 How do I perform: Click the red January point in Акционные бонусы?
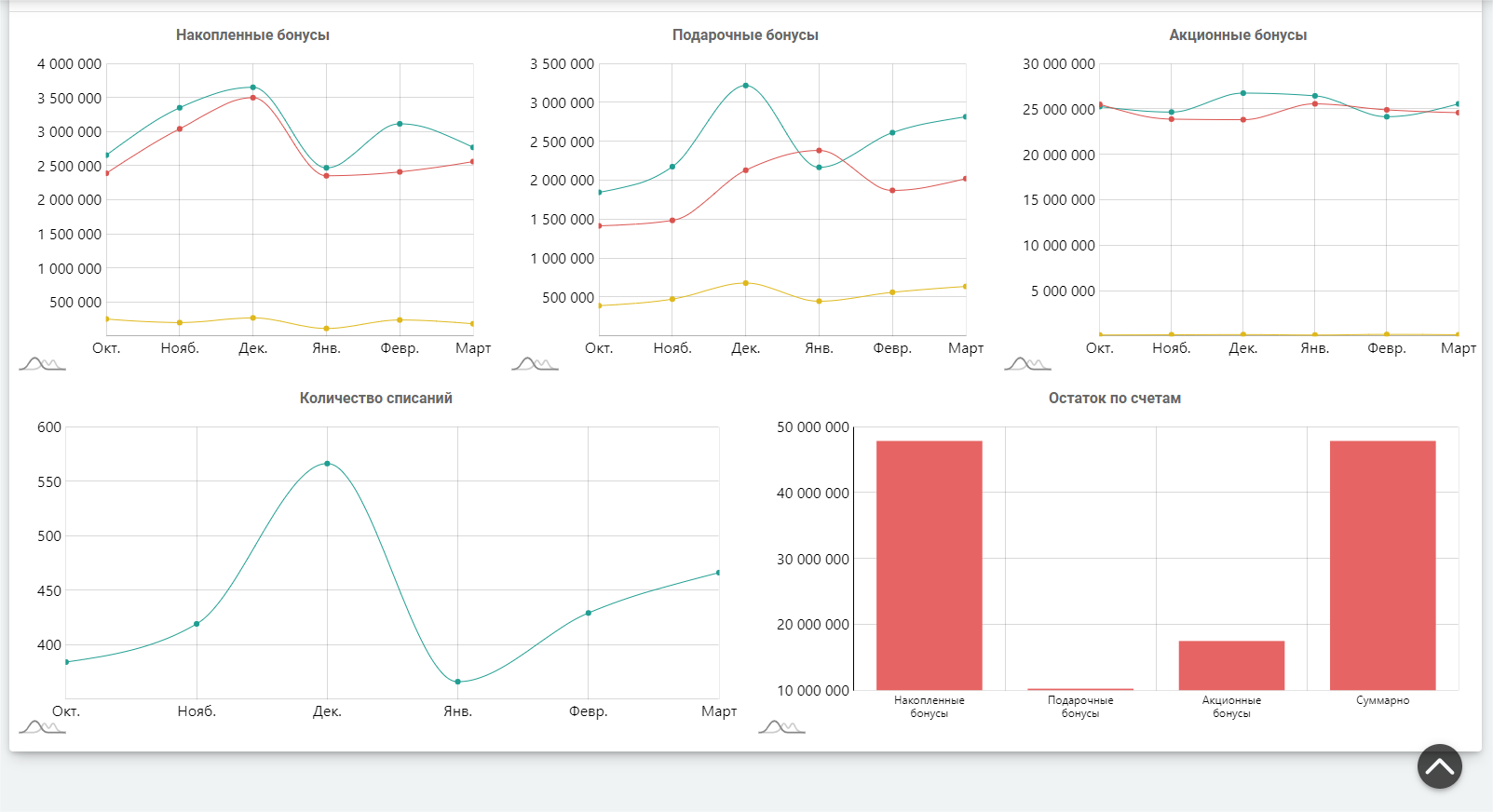coord(1314,104)
